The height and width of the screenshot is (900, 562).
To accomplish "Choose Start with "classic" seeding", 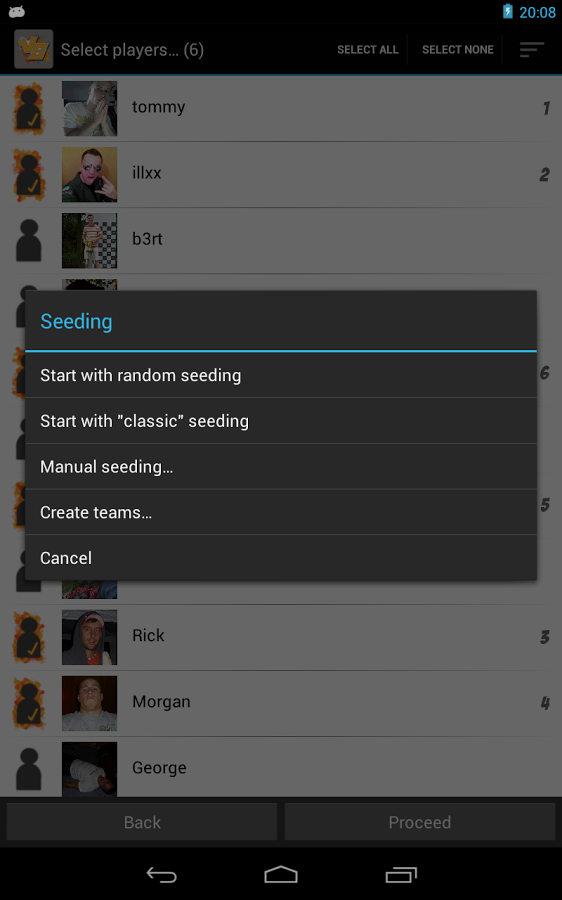I will [281, 421].
